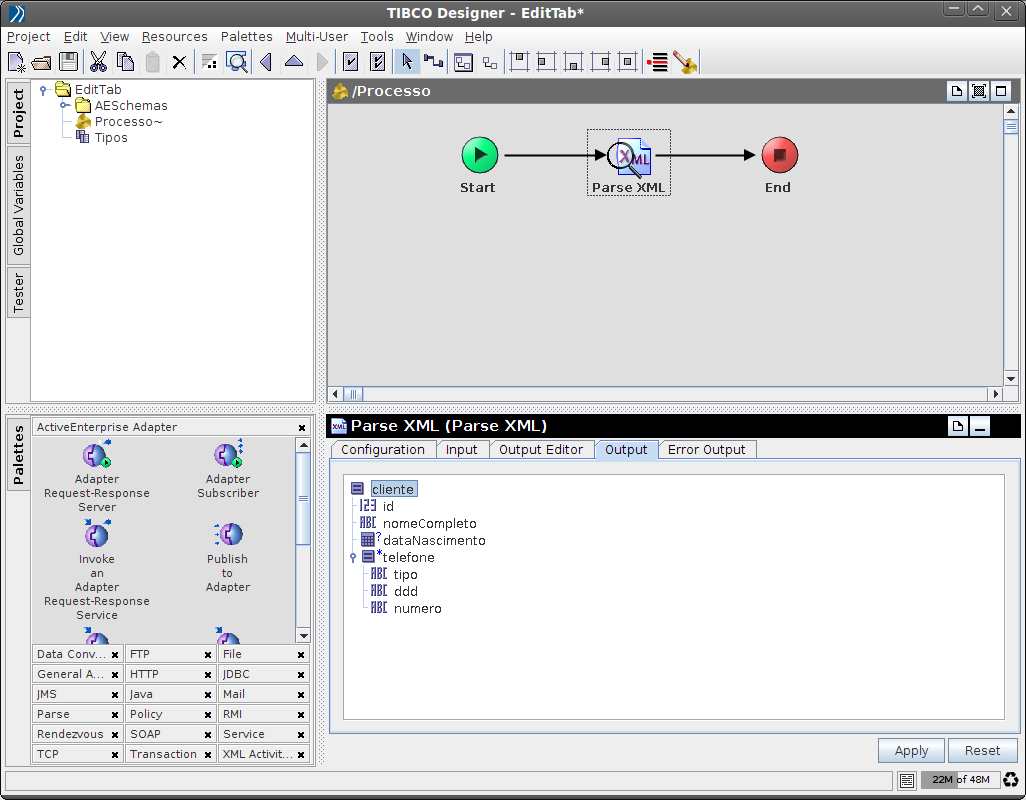Switch to the Output Editor tab
Viewport: 1026px width, 800px height.
pos(540,450)
